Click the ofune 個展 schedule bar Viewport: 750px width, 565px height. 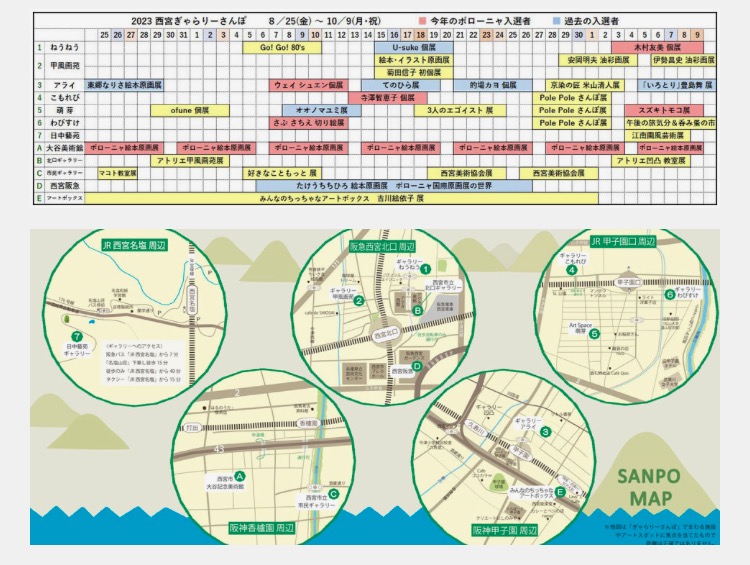pos(190,111)
